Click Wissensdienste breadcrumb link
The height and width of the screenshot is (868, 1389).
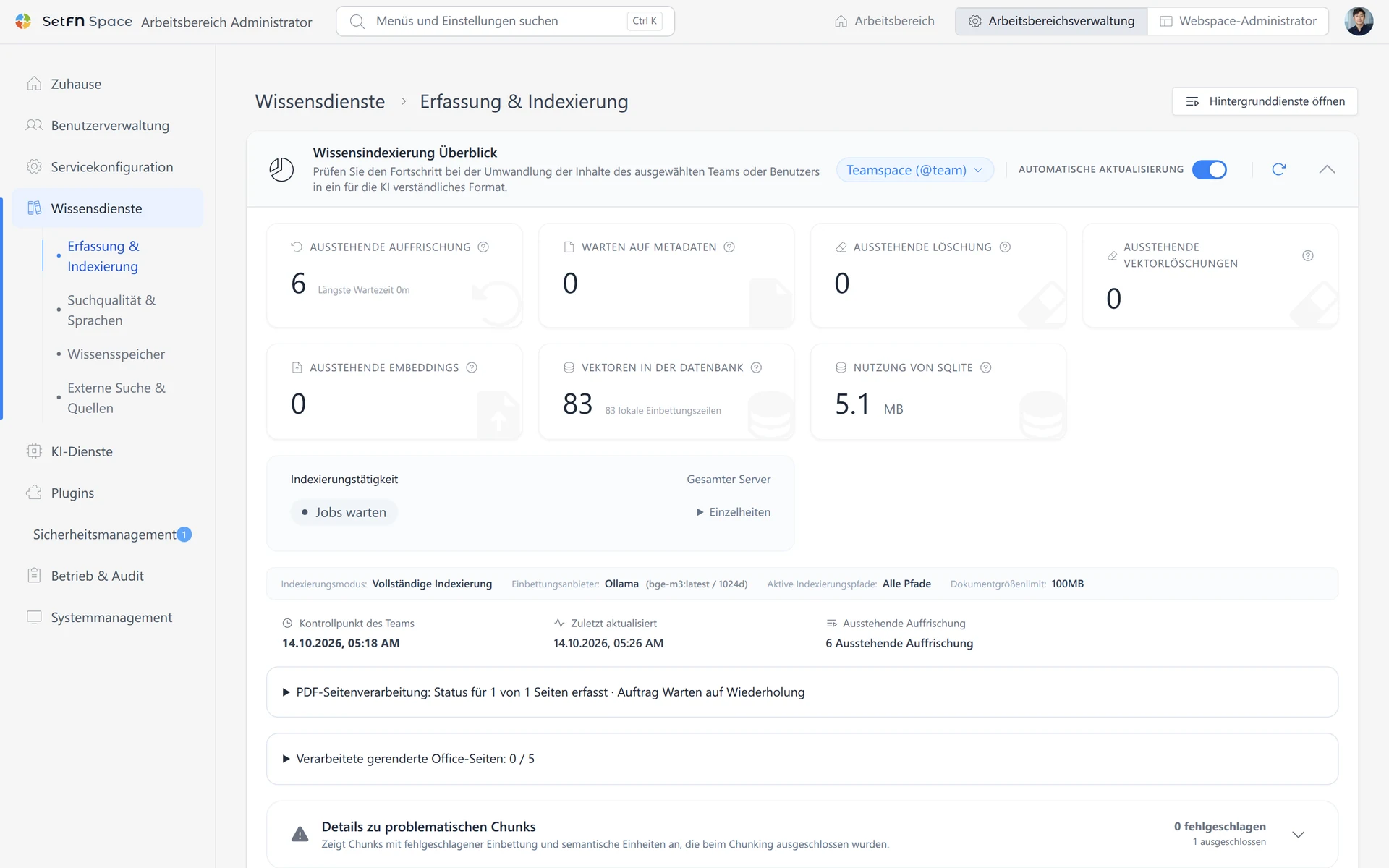[320, 101]
